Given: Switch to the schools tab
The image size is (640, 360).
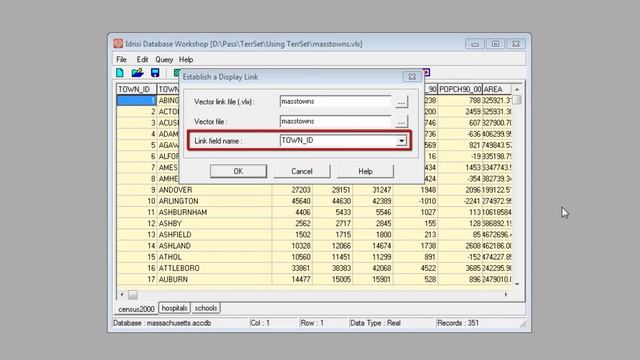Looking at the screenshot, I should click(206, 308).
